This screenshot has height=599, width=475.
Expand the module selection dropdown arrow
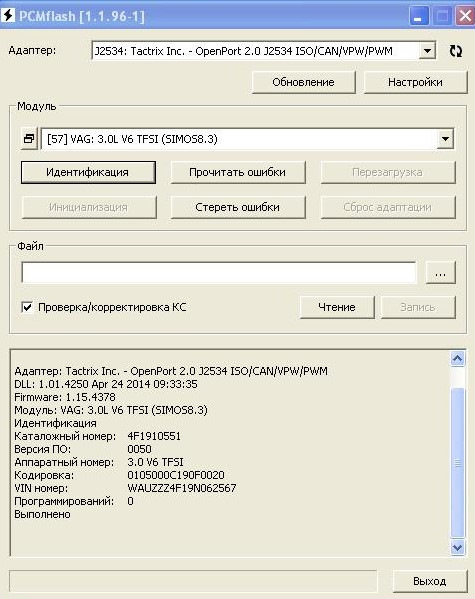[445, 138]
